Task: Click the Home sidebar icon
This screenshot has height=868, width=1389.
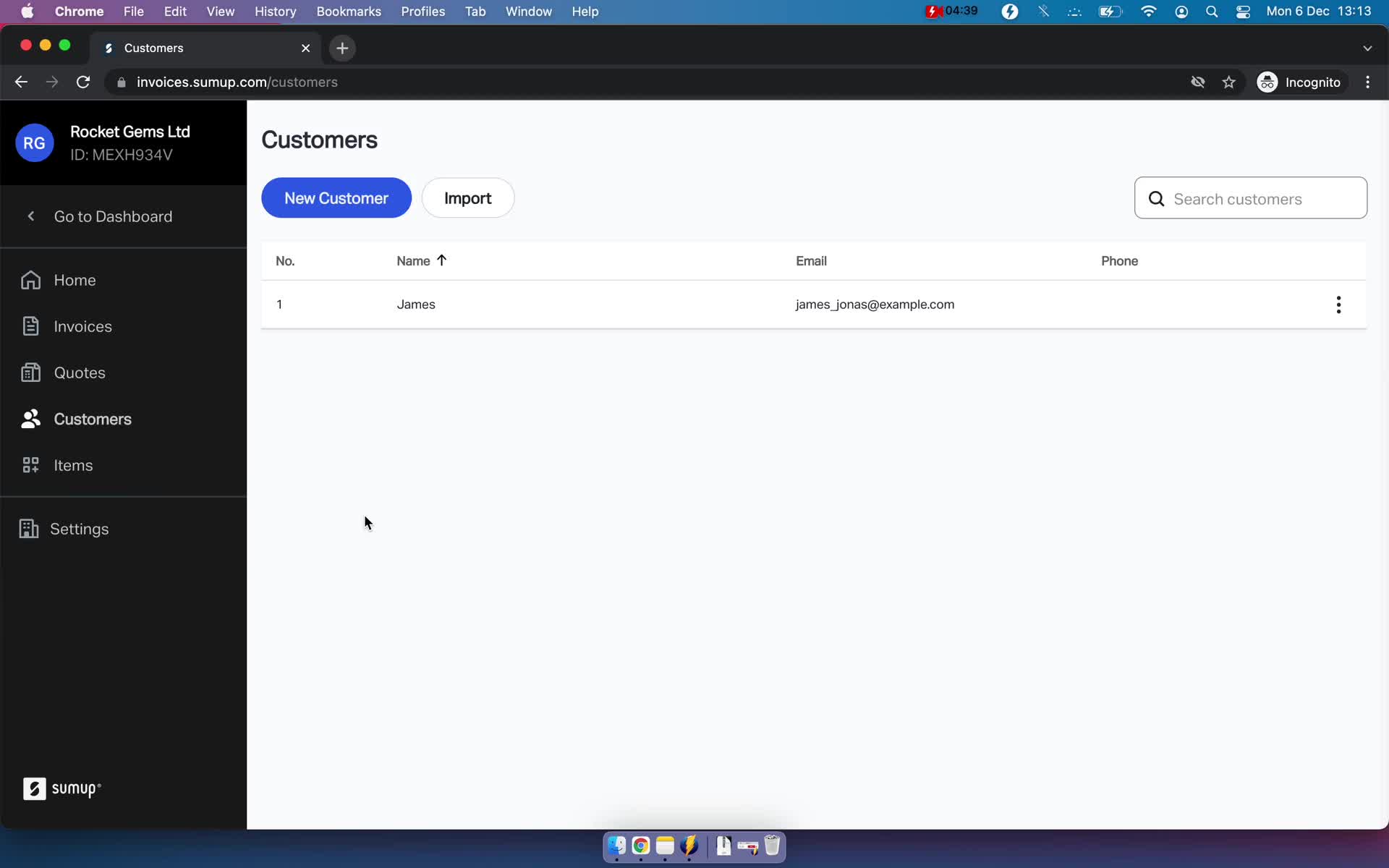Action: (x=30, y=280)
